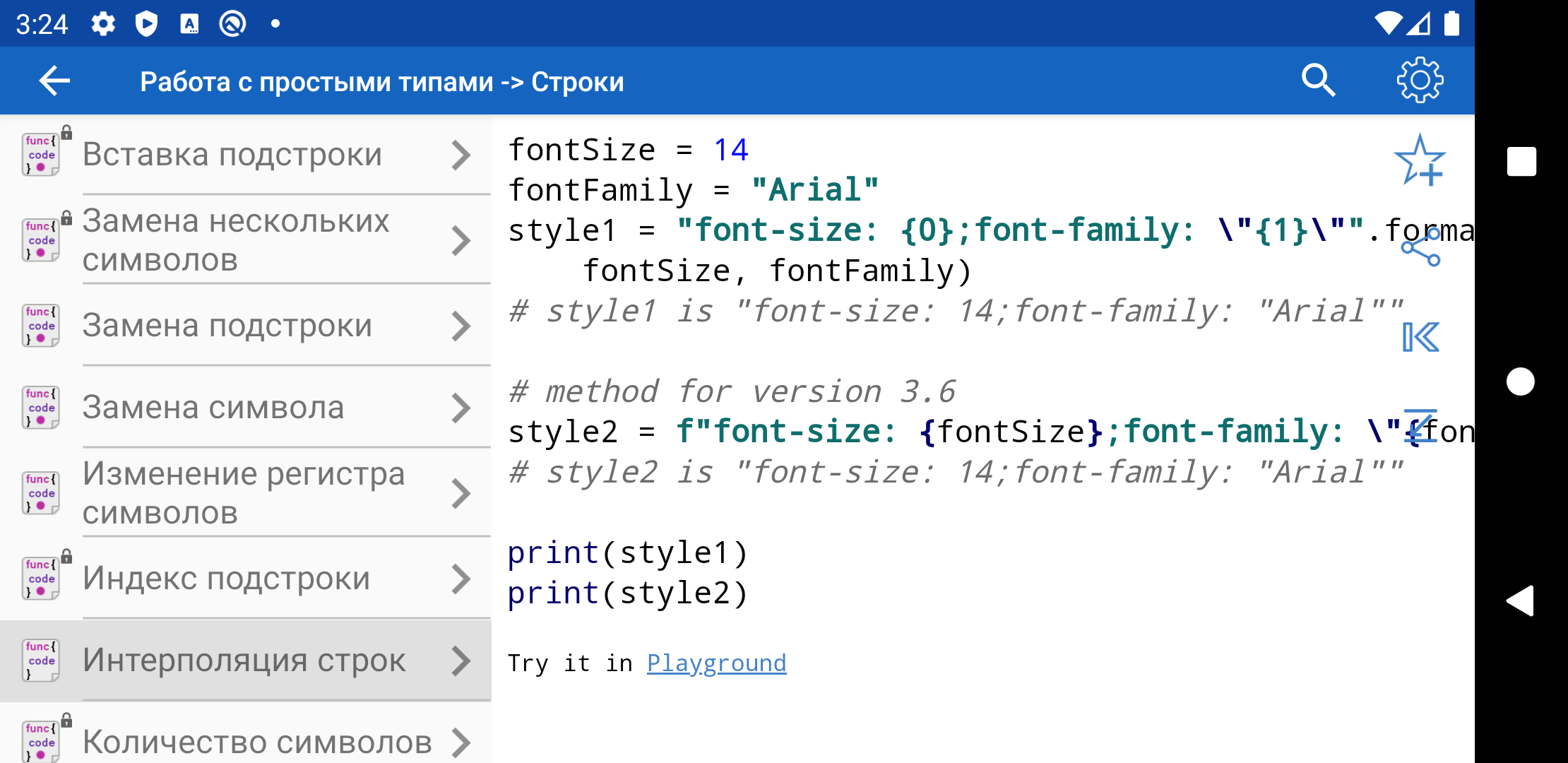Open the Замена символа topic
This screenshot has width=1568, height=763.
tap(246, 408)
